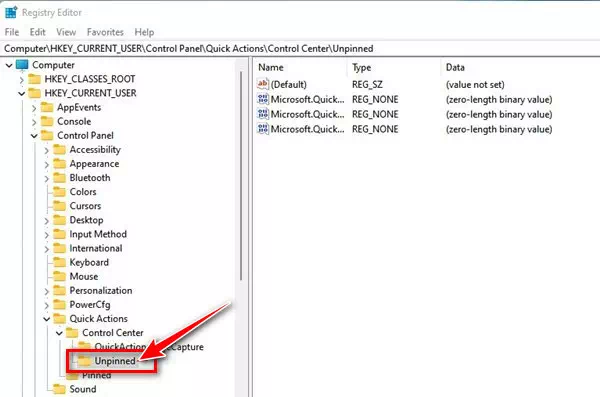
Task: Select the (Default) value name
Action: pos(289,84)
